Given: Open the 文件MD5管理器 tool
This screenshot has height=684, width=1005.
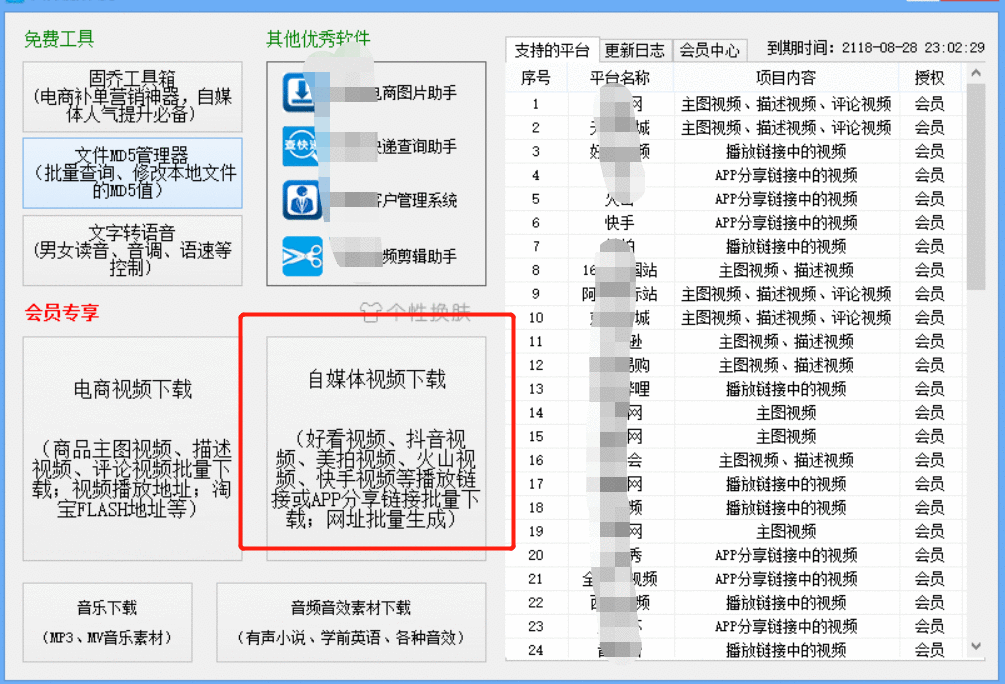Looking at the screenshot, I should (130, 174).
